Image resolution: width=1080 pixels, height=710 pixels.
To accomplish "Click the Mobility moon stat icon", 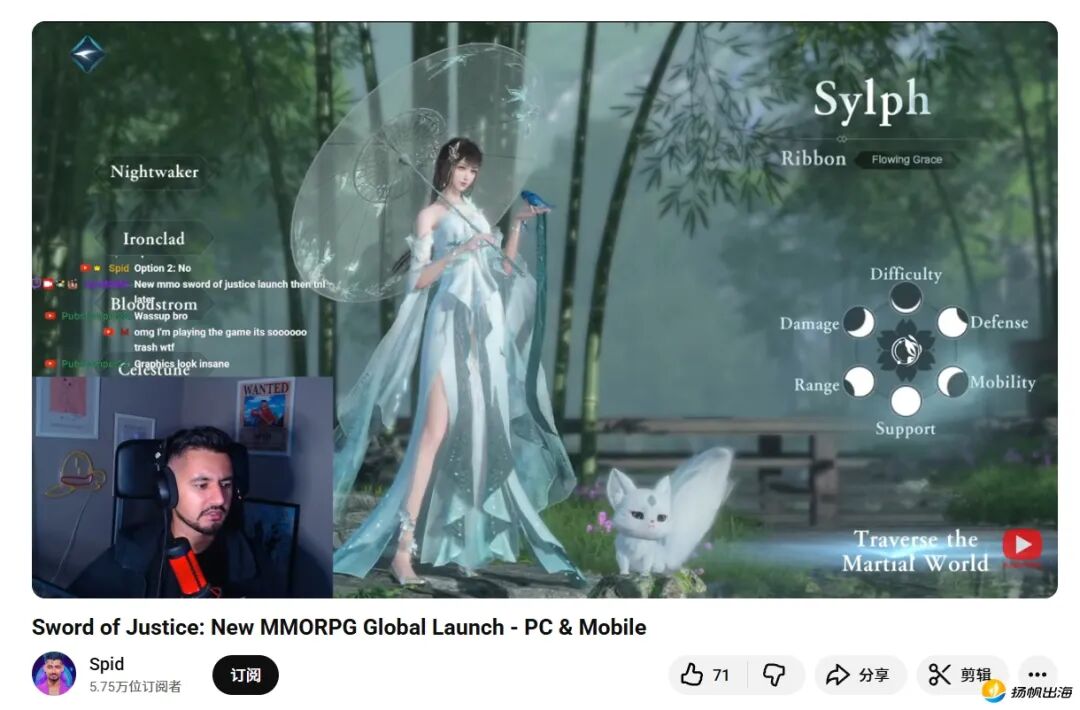I will coord(952,382).
